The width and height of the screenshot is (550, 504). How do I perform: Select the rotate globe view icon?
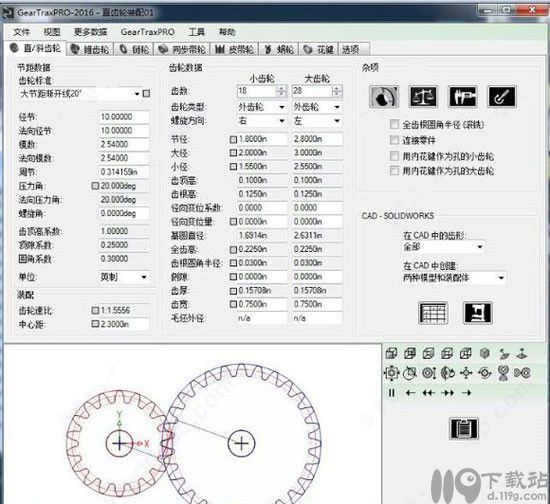tap(448, 373)
